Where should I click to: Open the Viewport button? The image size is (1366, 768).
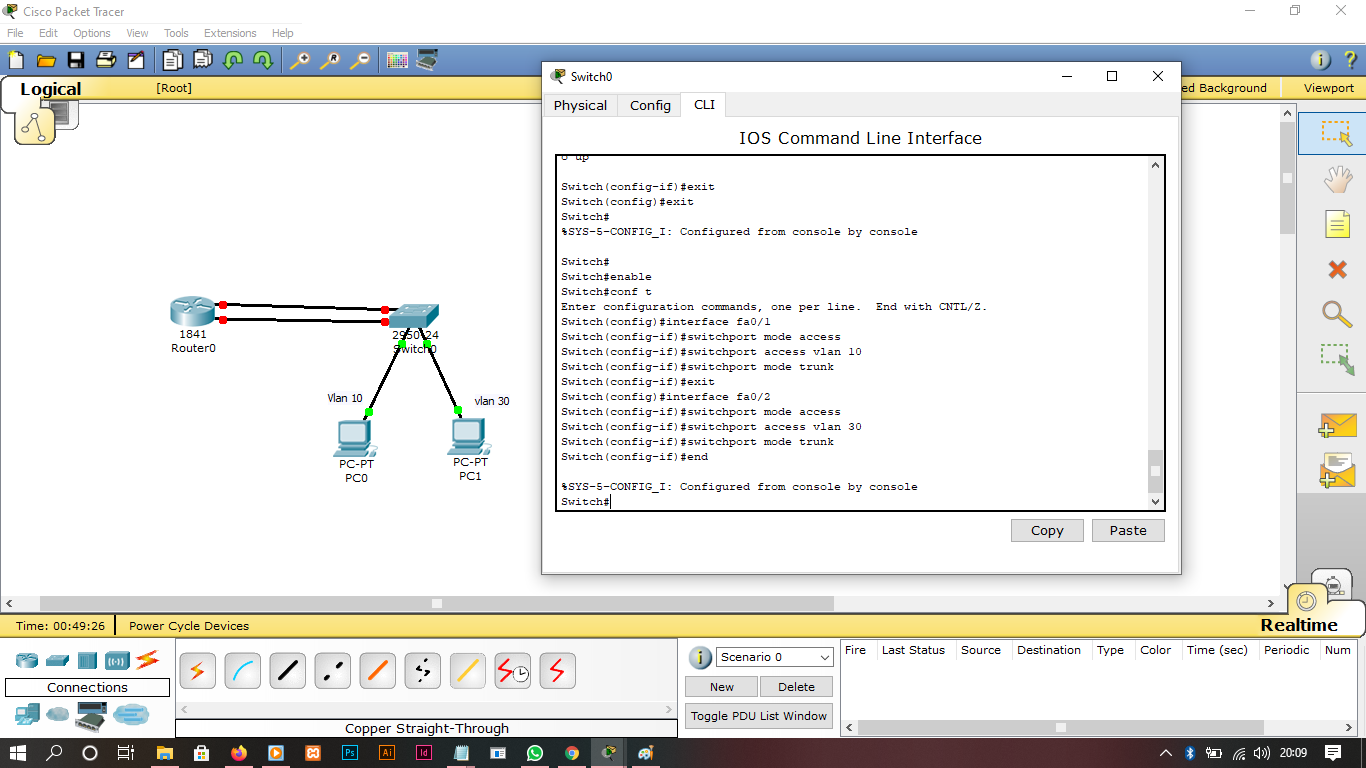[1328, 88]
